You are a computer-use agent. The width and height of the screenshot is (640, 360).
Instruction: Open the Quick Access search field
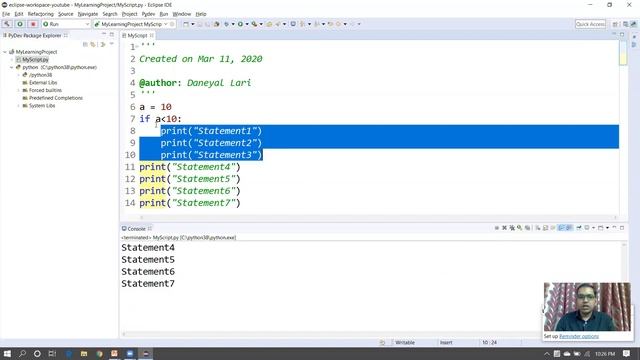click(x=590, y=24)
